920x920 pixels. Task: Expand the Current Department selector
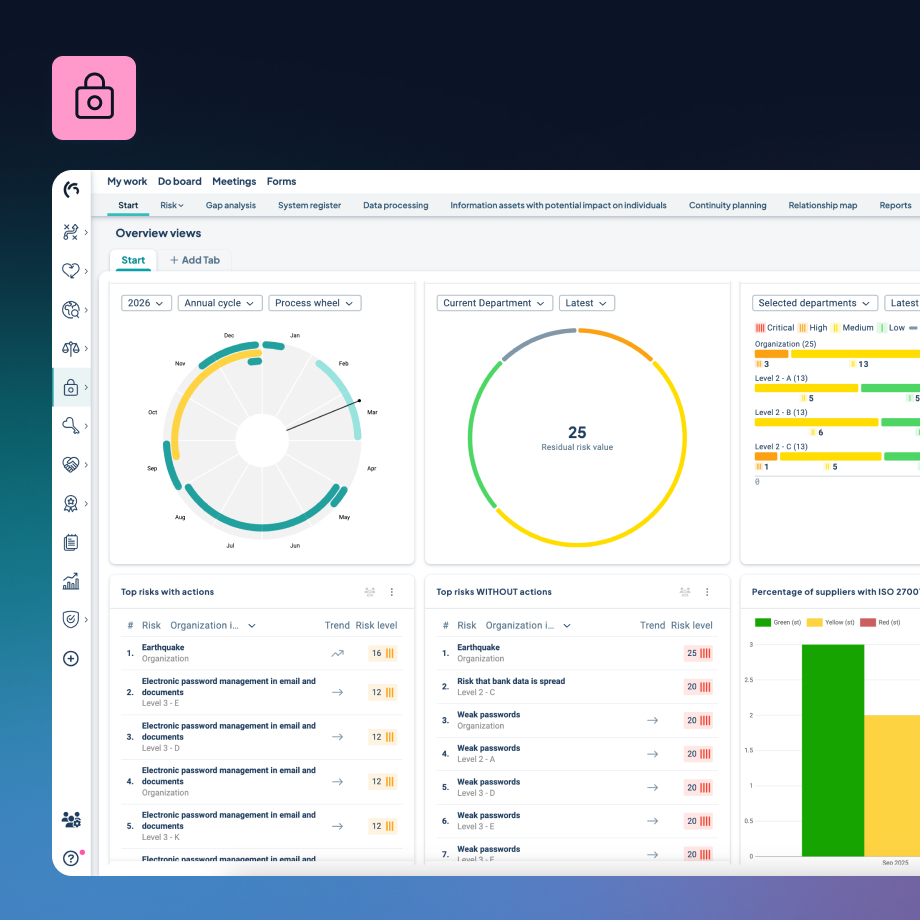tap(494, 302)
